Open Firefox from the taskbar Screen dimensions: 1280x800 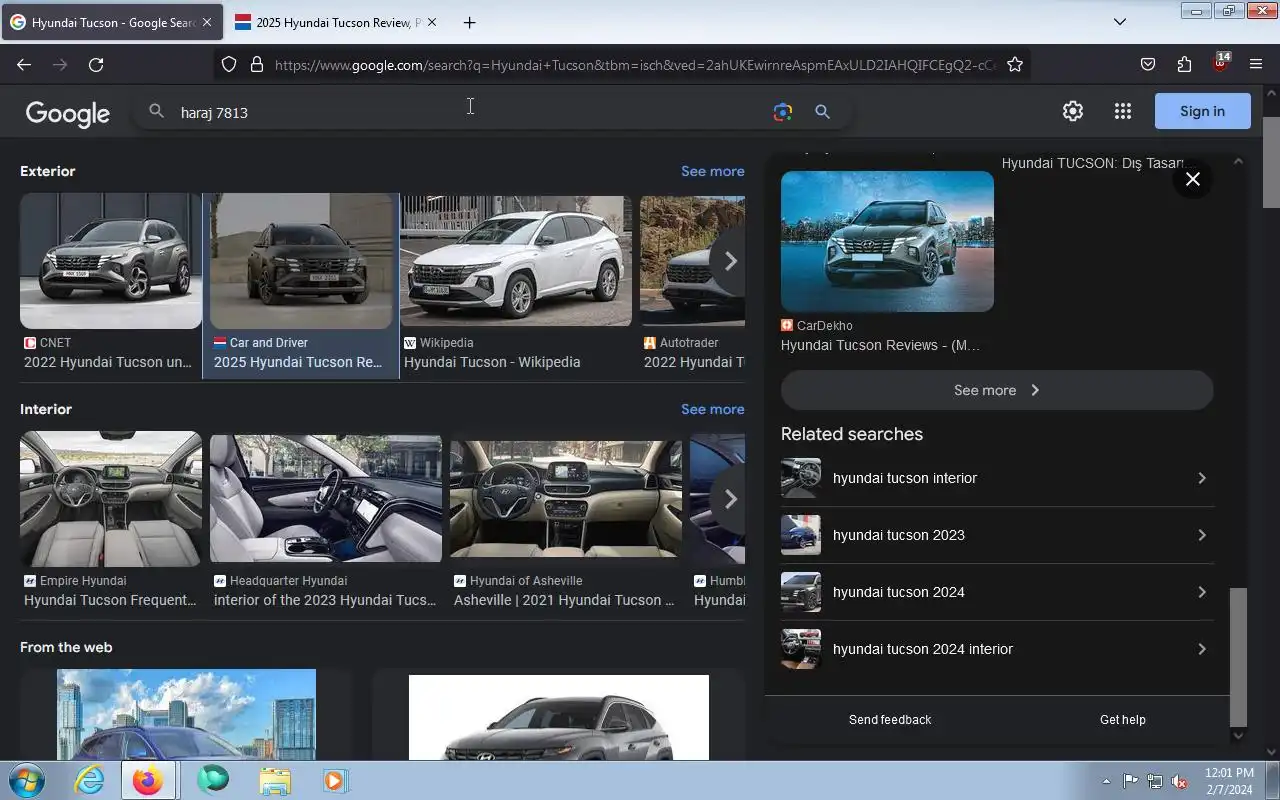[148, 780]
